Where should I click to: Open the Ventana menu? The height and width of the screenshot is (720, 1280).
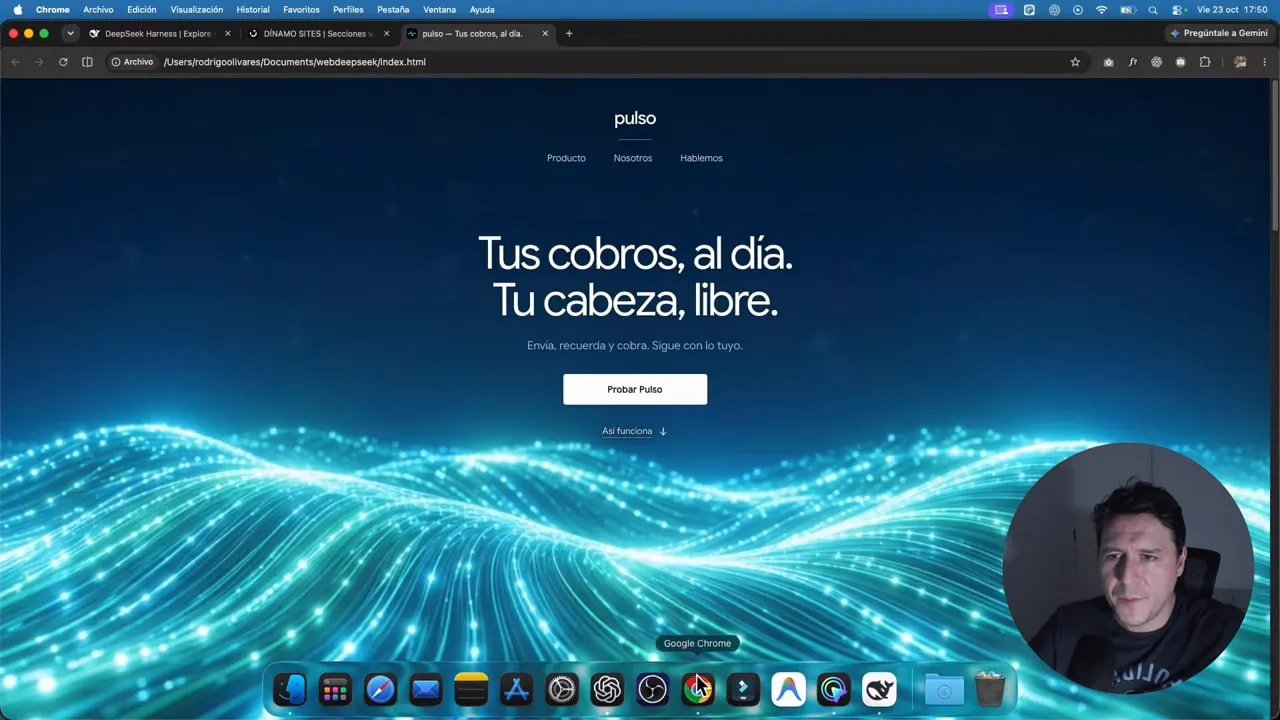point(440,10)
